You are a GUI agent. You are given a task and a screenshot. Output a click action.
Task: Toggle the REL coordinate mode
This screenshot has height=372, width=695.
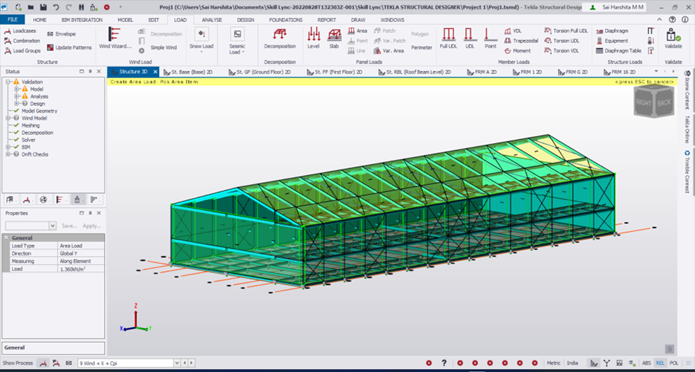click(x=660, y=363)
